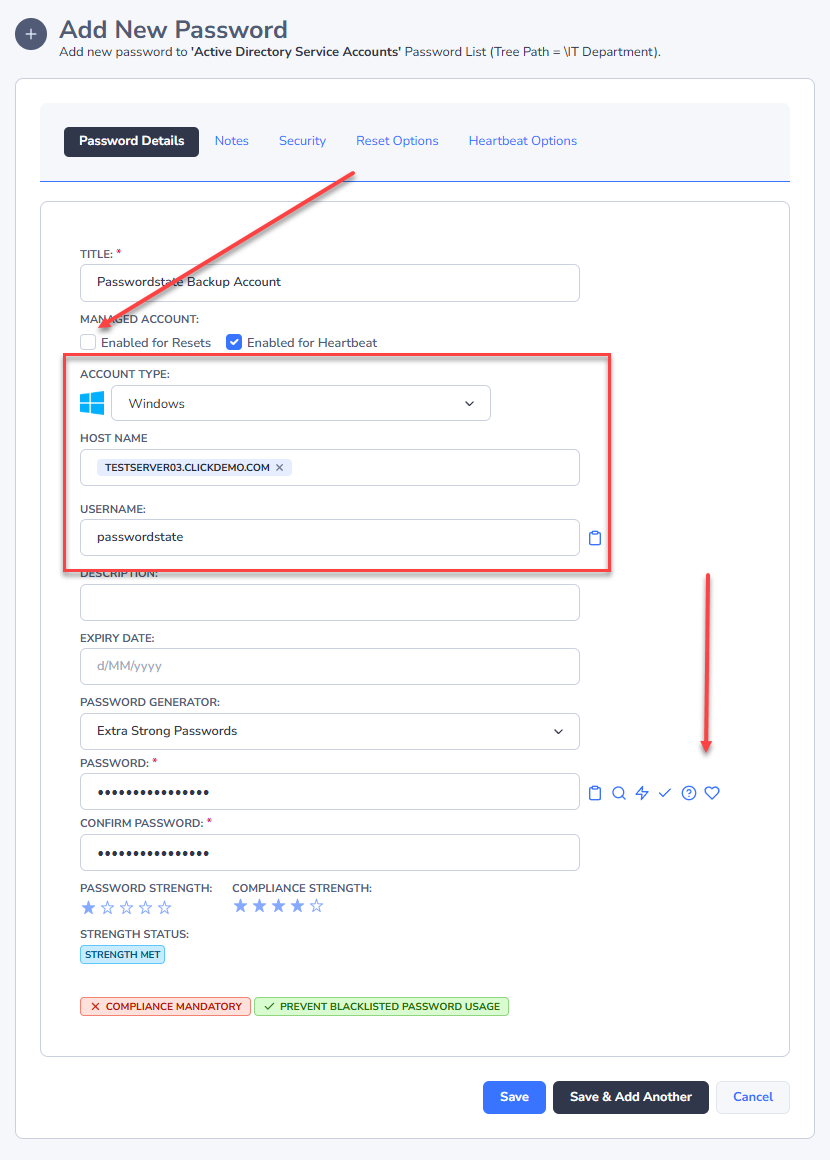
Task: Switch to the Notes tab
Action: (232, 141)
